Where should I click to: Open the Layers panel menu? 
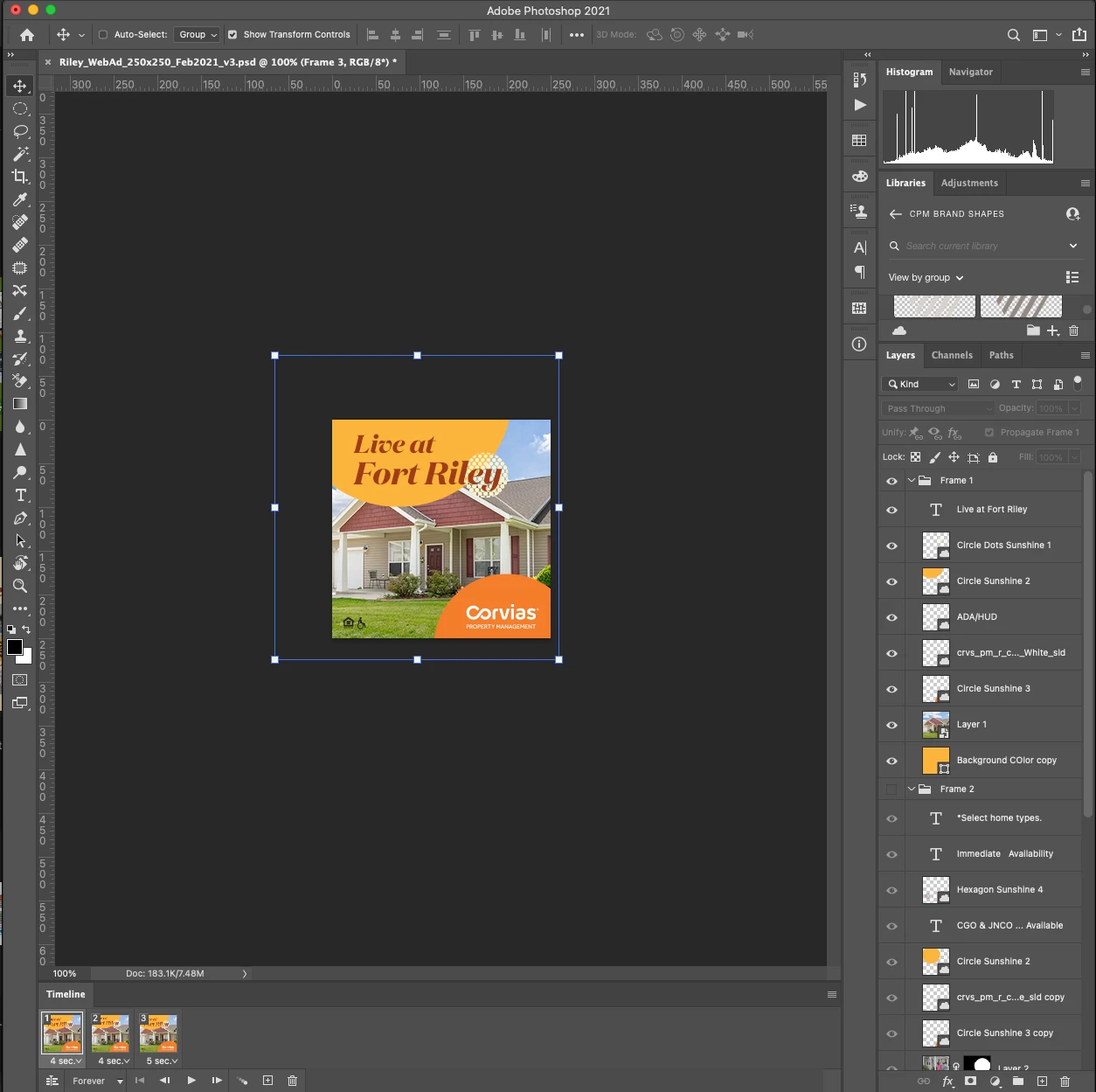(1085, 355)
